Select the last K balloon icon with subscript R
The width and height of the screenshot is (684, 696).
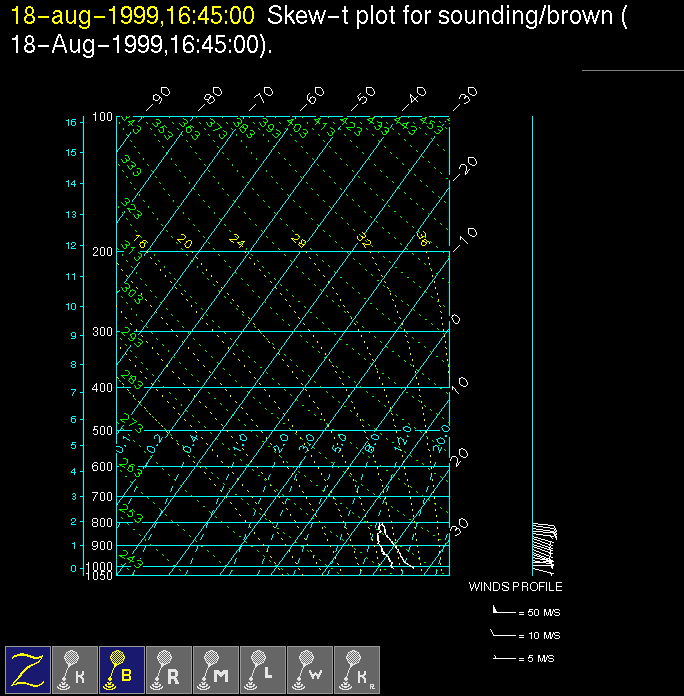point(357,668)
